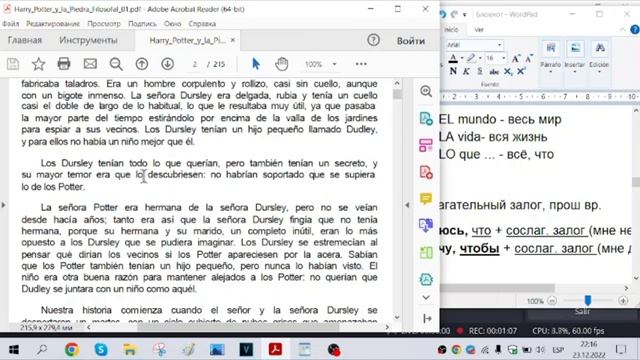
Task: Click the red Create PDF sidebar icon
Action: pyautogui.click(x=426, y=172)
